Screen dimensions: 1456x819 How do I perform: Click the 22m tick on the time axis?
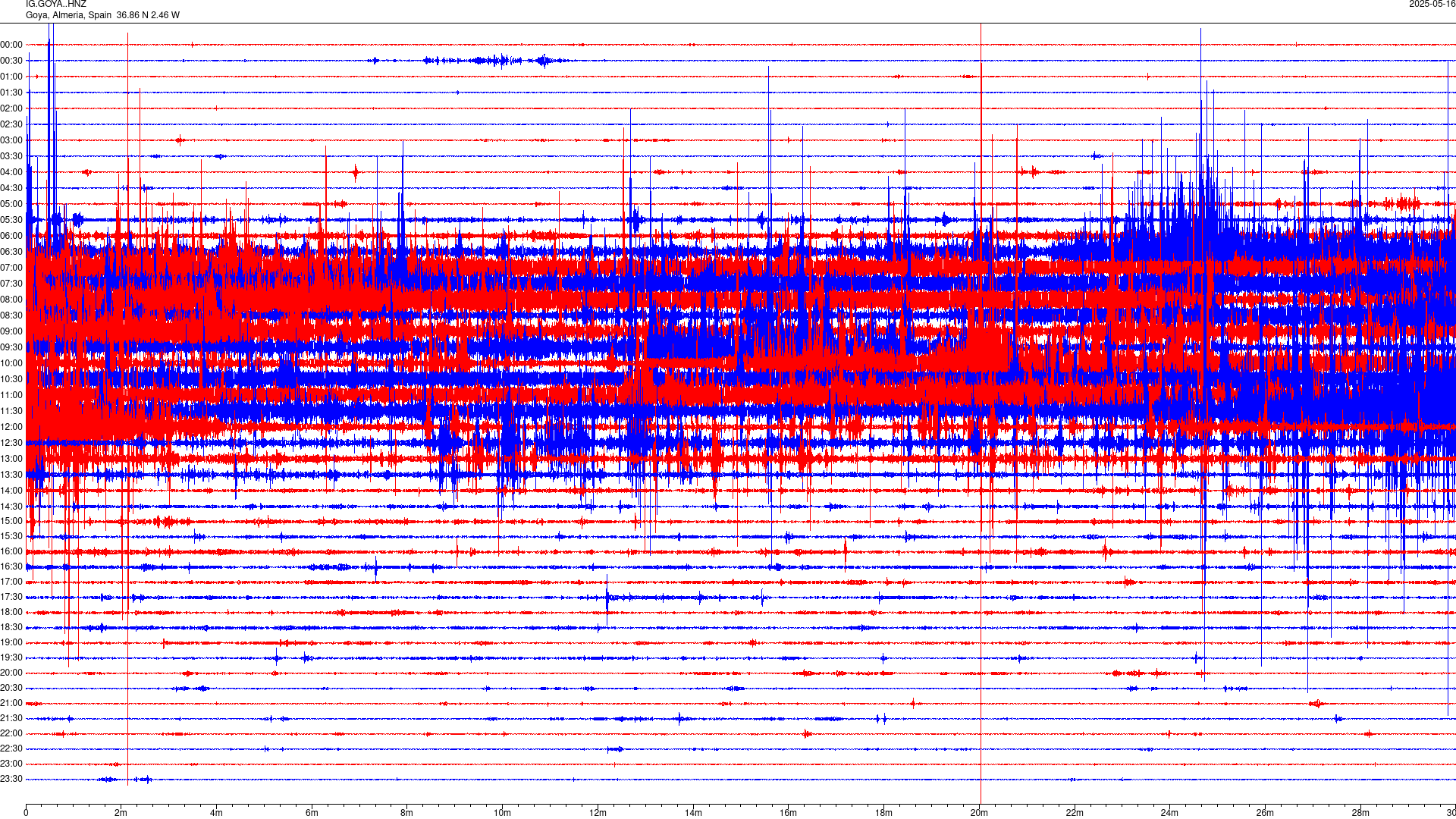(1074, 813)
